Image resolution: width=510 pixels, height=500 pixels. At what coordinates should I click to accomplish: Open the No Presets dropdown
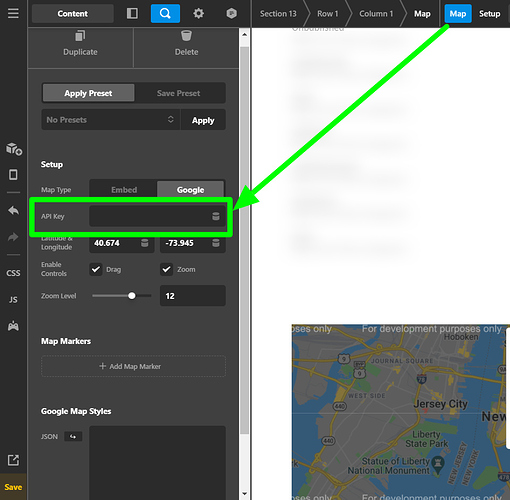(111, 120)
